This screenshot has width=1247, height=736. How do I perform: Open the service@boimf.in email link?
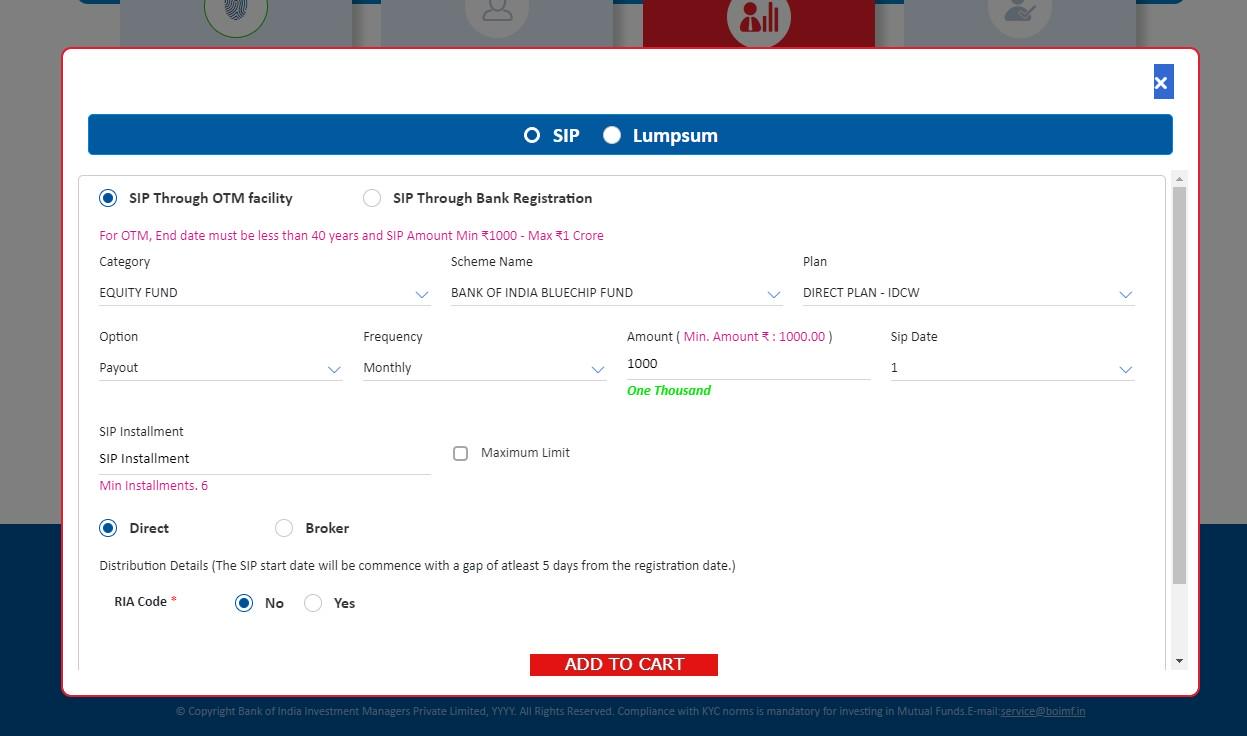1043,711
